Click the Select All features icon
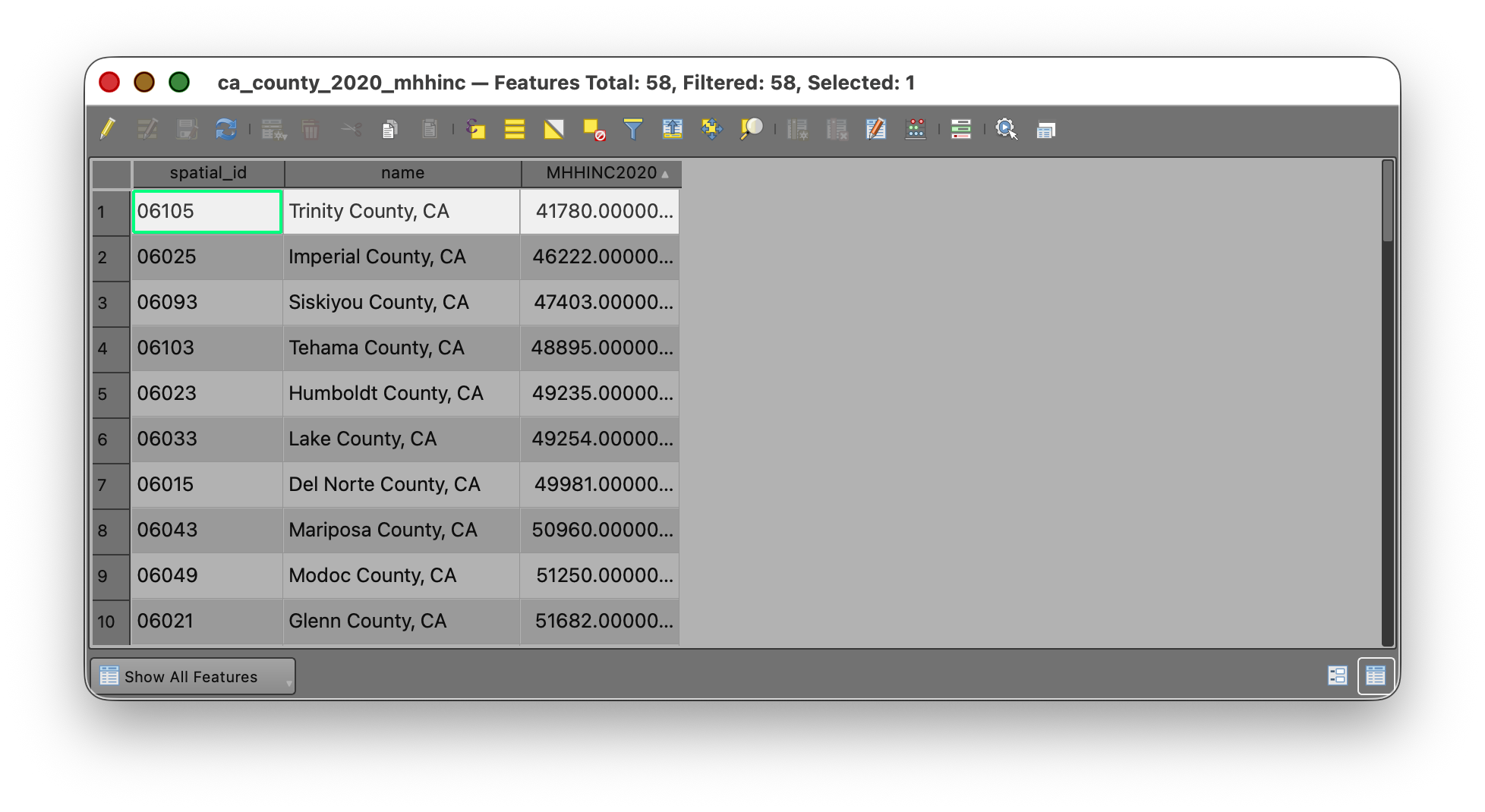This screenshot has width=1485, height=812. 515,129
